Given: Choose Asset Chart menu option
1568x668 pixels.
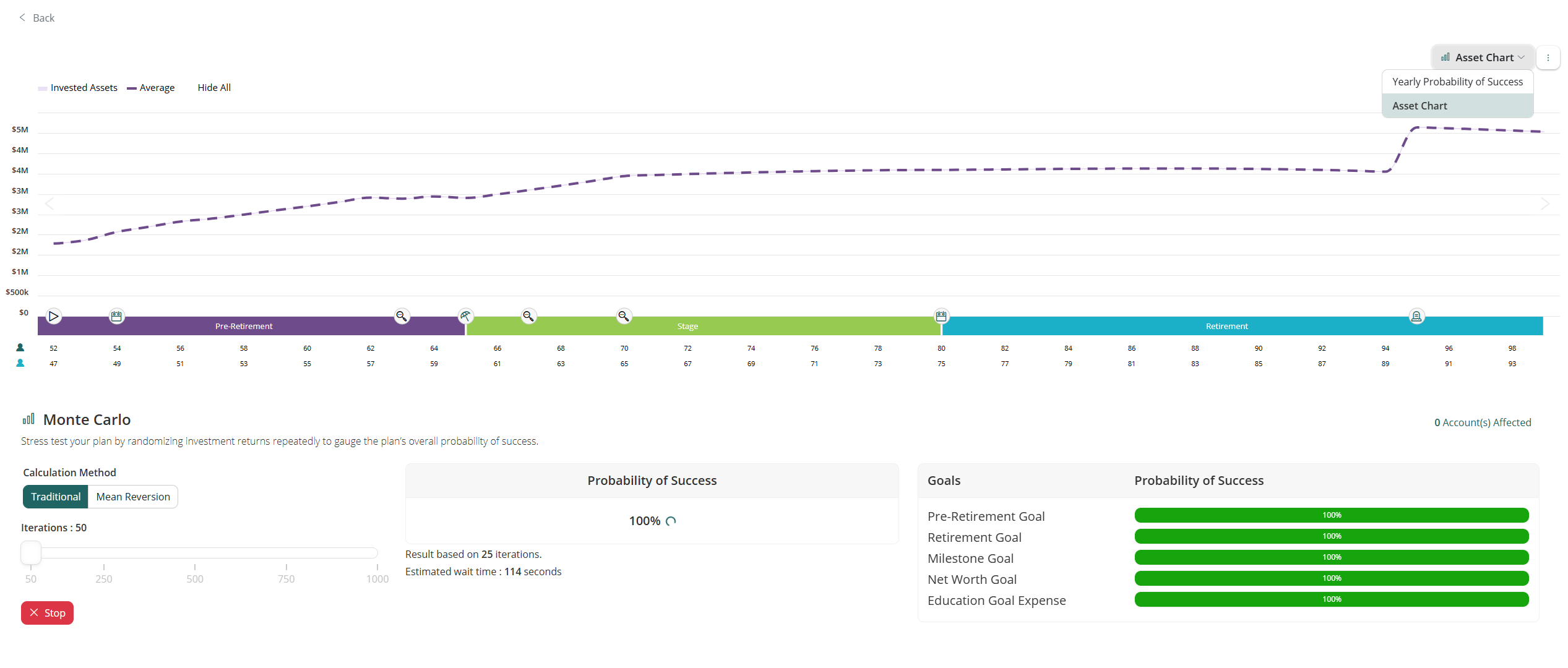Looking at the screenshot, I should click(x=1419, y=106).
